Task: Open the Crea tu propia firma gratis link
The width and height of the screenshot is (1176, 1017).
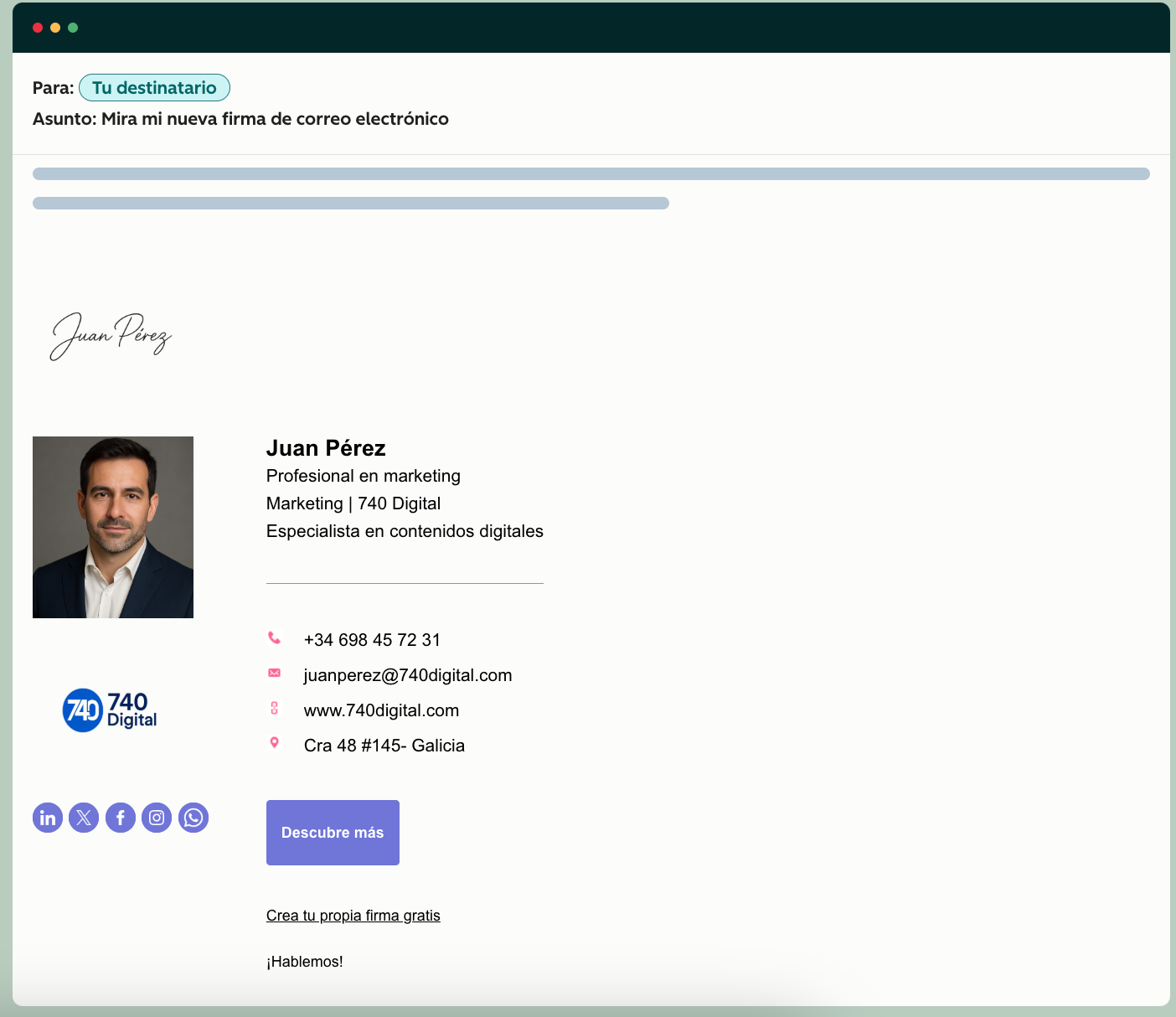Action: pos(353,915)
